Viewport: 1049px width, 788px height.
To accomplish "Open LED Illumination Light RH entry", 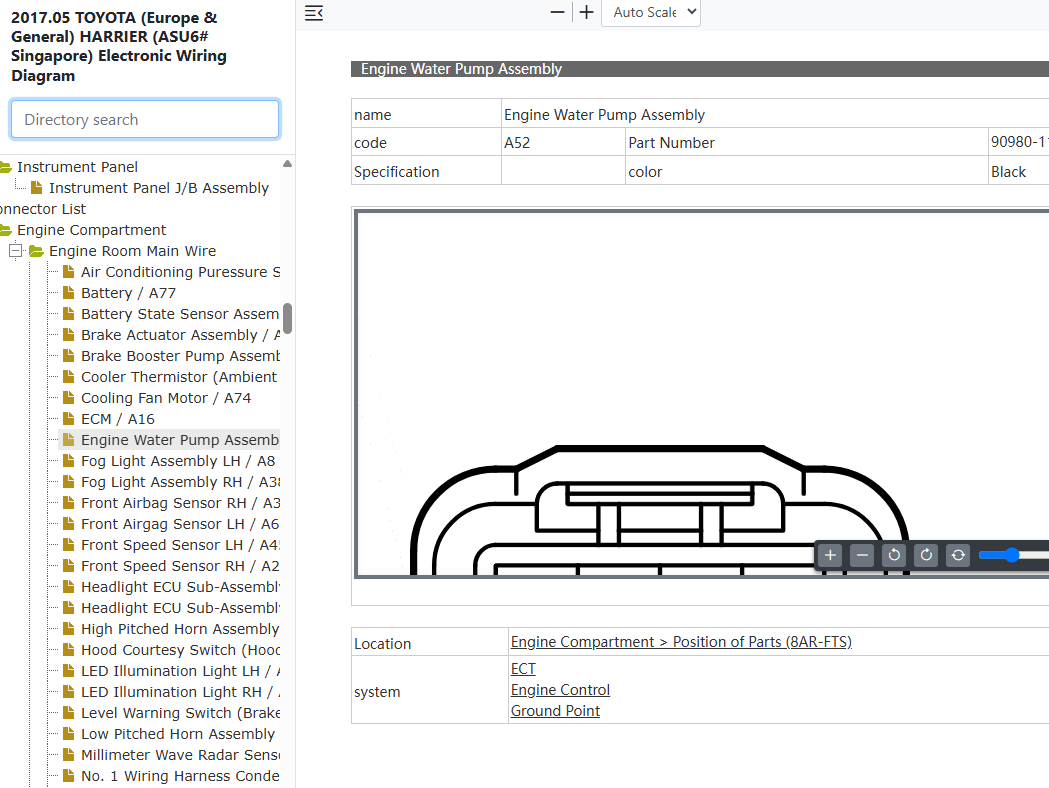I will click(180, 692).
